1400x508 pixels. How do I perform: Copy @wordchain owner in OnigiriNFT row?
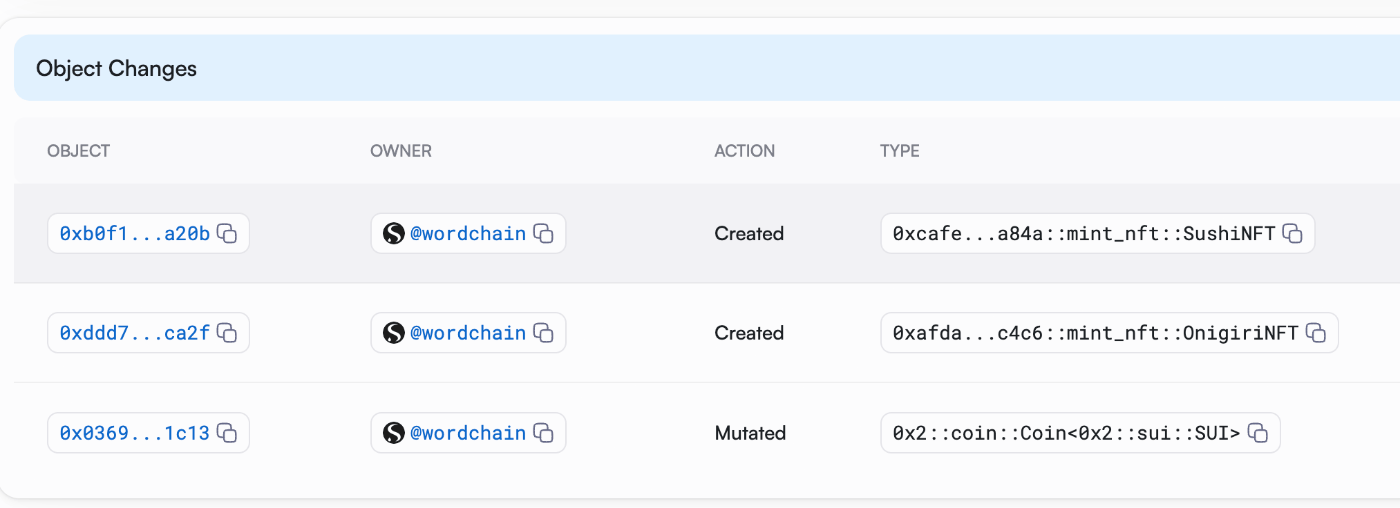[543, 333]
